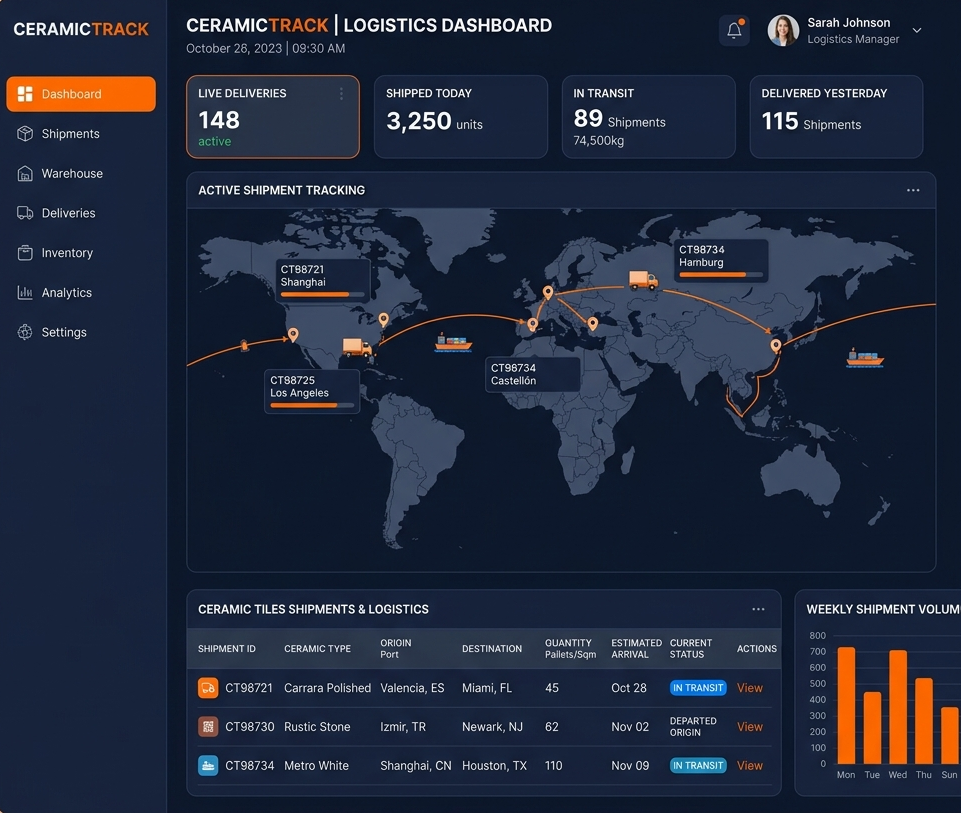Click Sarah Johnson's profile avatar
961x813 pixels.
coord(783,30)
